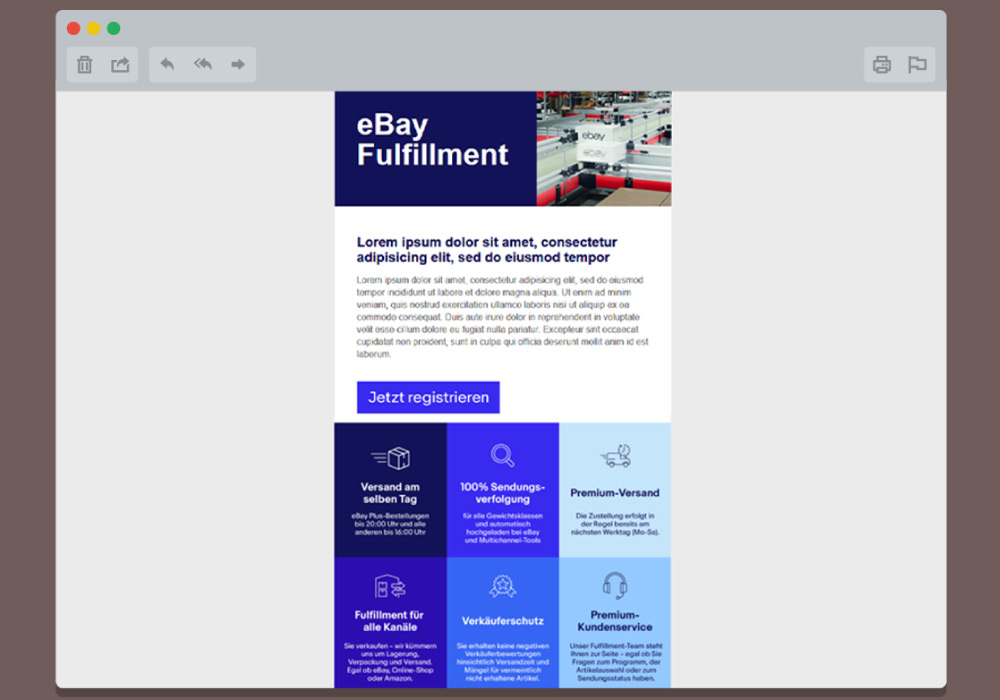Click the 100% Sendungsverfolgung heading
1000x700 pixels.
[503, 493]
